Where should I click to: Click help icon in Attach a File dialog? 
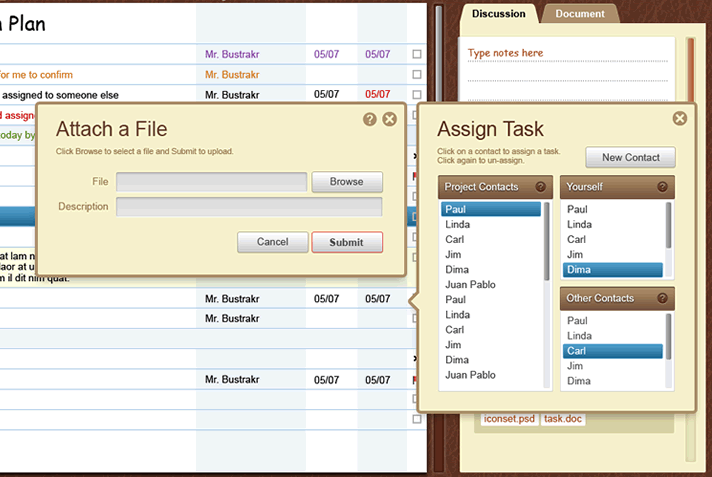tap(370, 119)
